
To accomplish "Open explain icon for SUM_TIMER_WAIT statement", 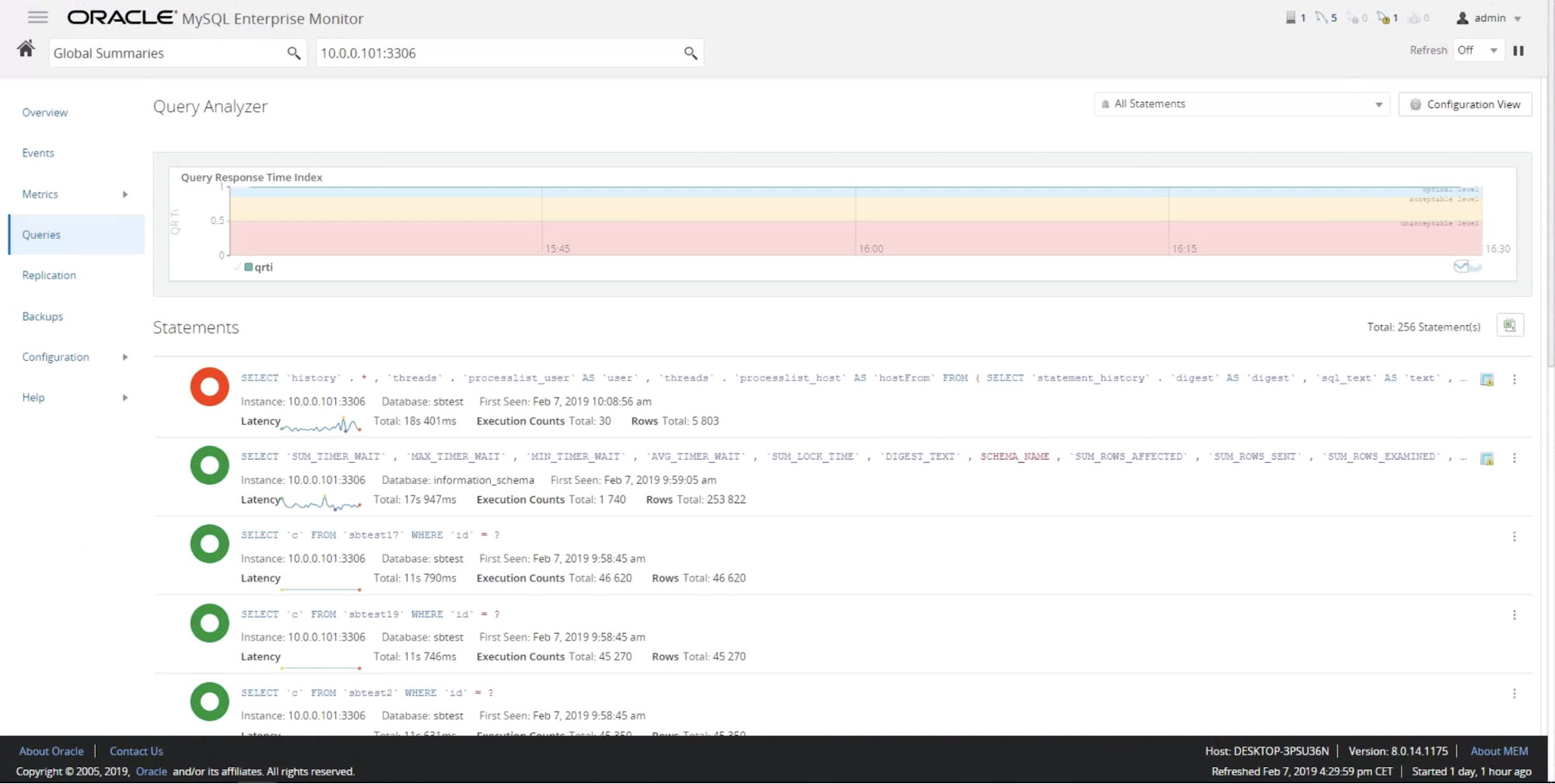I will [x=1487, y=458].
